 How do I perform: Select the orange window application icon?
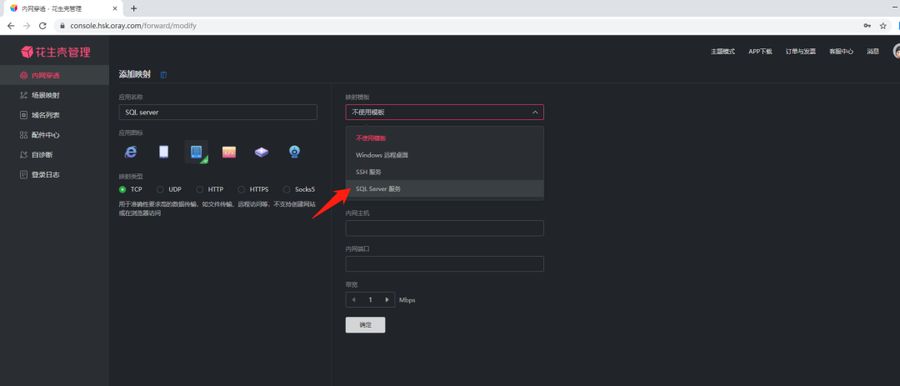pyautogui.click(x=229, y=152)
